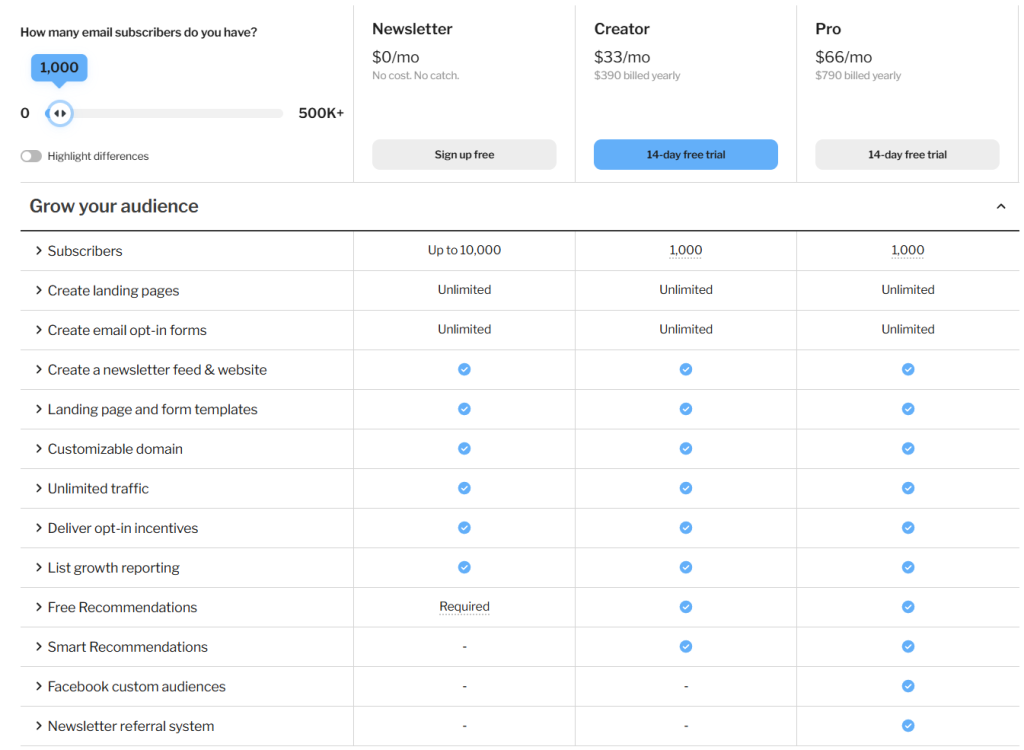Expand the Create email opt-in forms row chevron
The height and width of the screenshot is (750, 1024).
coord(39,330)
